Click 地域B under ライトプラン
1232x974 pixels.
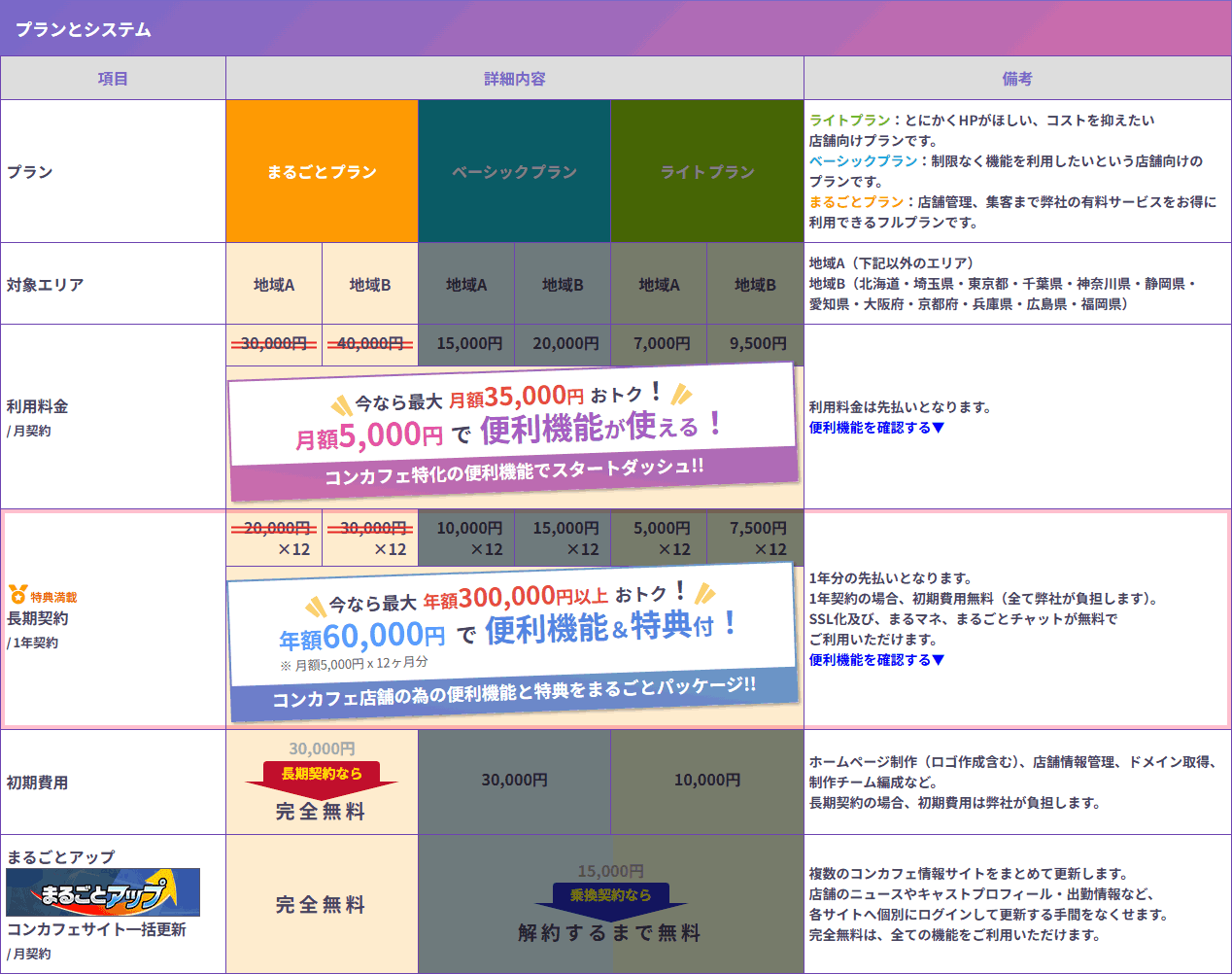point(755,285)
